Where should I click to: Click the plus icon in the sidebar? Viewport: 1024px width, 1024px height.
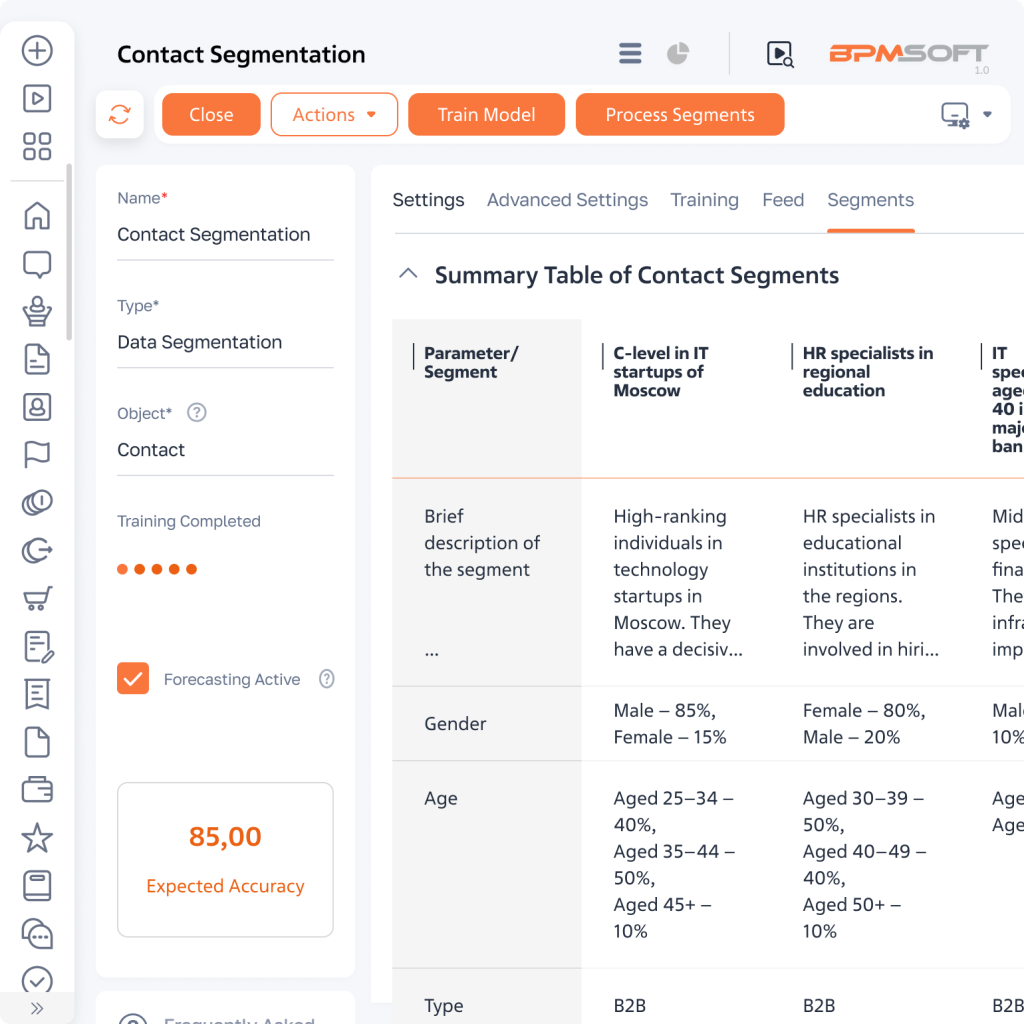(x=37, y=51)
